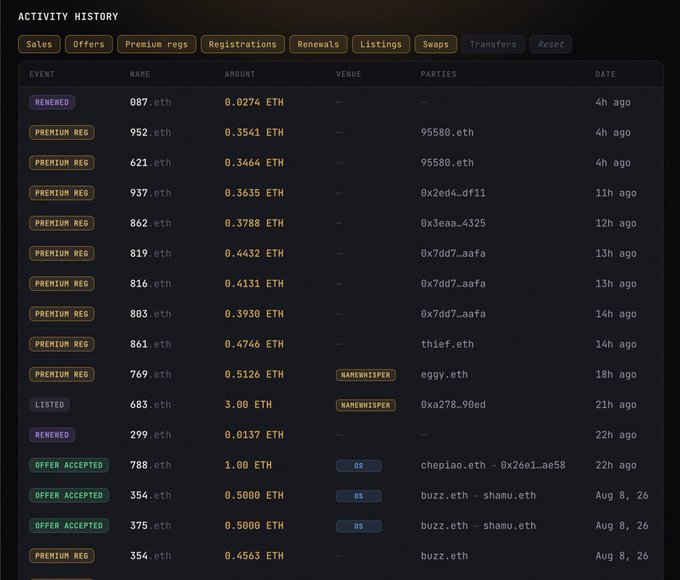Click the Reset filters button
The image size is (680, 580).
[x=550, y=44]
